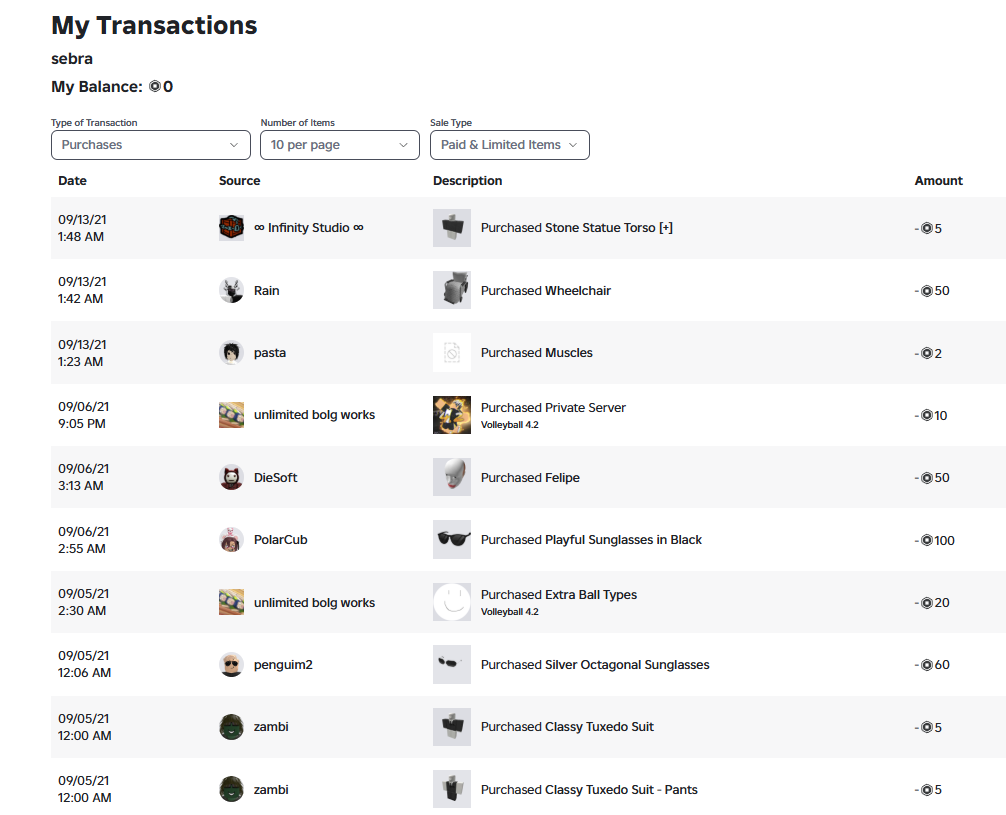Image resolution: width=1006 pixels, height=815 pixels.
Task: Click the zambi source for Classy Tuxedo Suit
Action: tap(271, 727)
